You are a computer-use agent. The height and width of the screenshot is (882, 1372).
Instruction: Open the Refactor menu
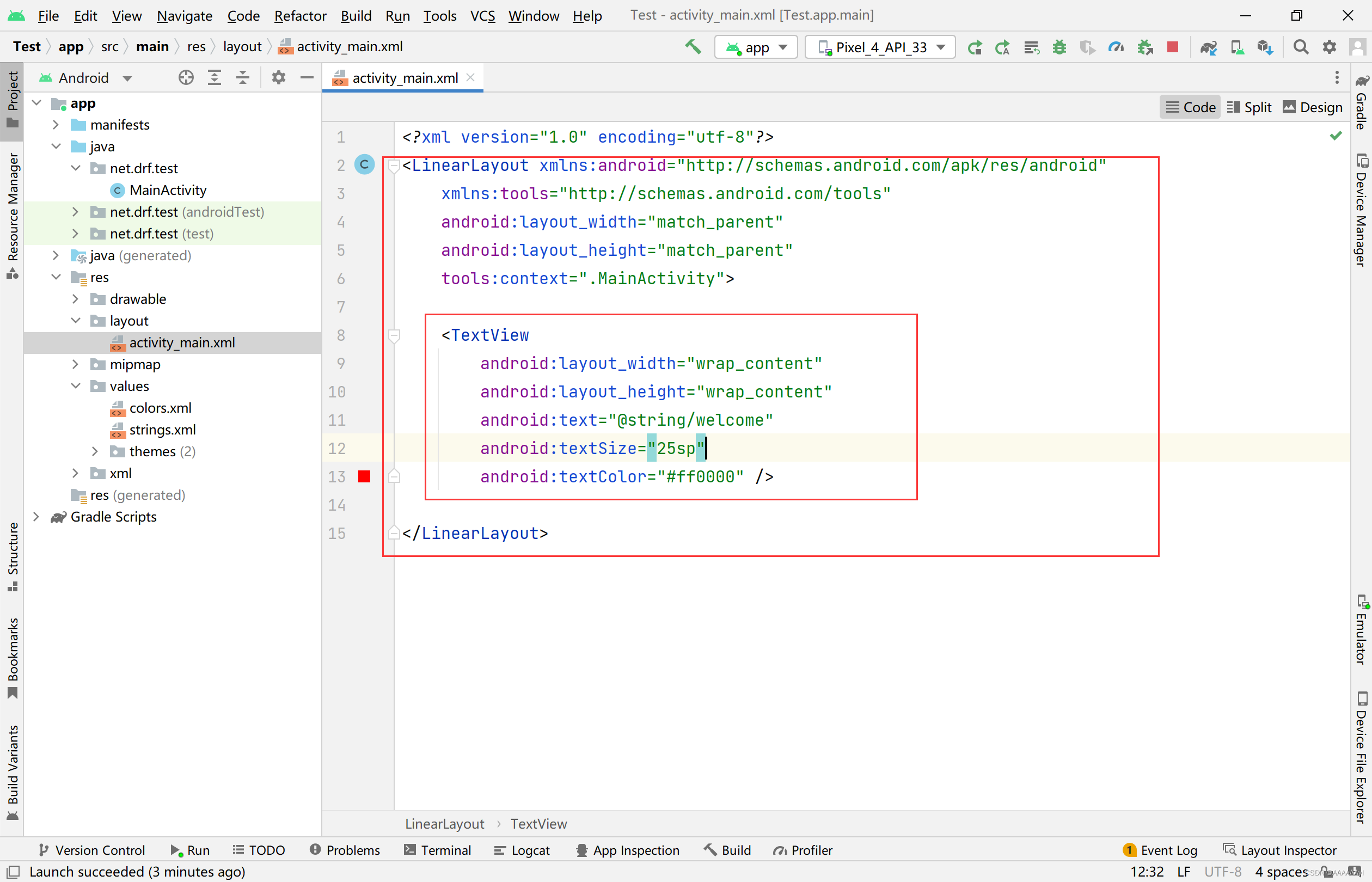click(x=300, y=15)
